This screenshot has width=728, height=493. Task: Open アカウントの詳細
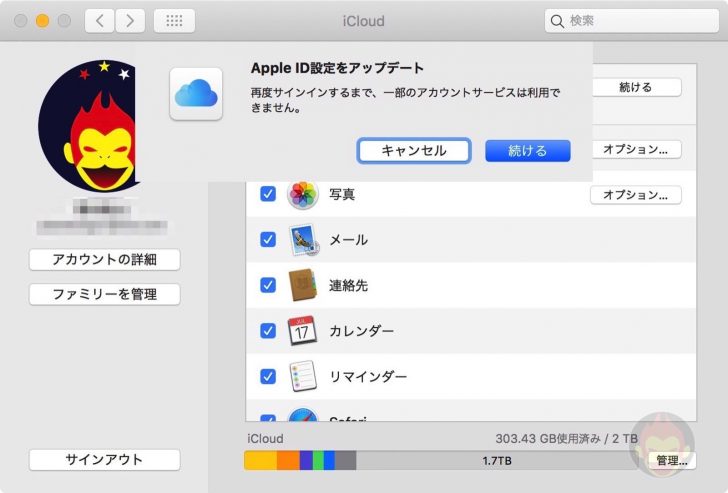[104, 259]
